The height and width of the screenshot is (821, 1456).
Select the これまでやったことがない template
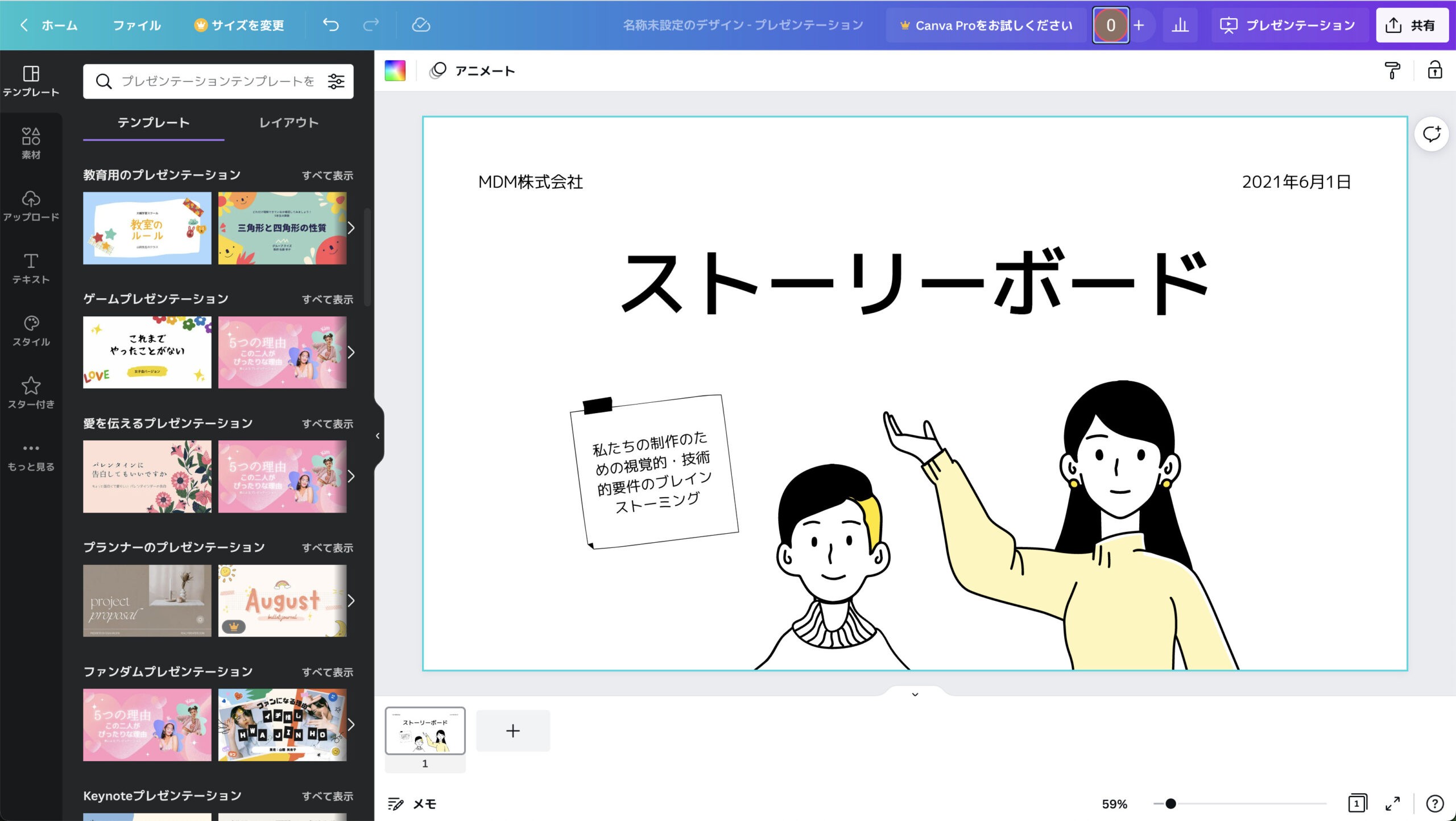click(x=147, y=352)
